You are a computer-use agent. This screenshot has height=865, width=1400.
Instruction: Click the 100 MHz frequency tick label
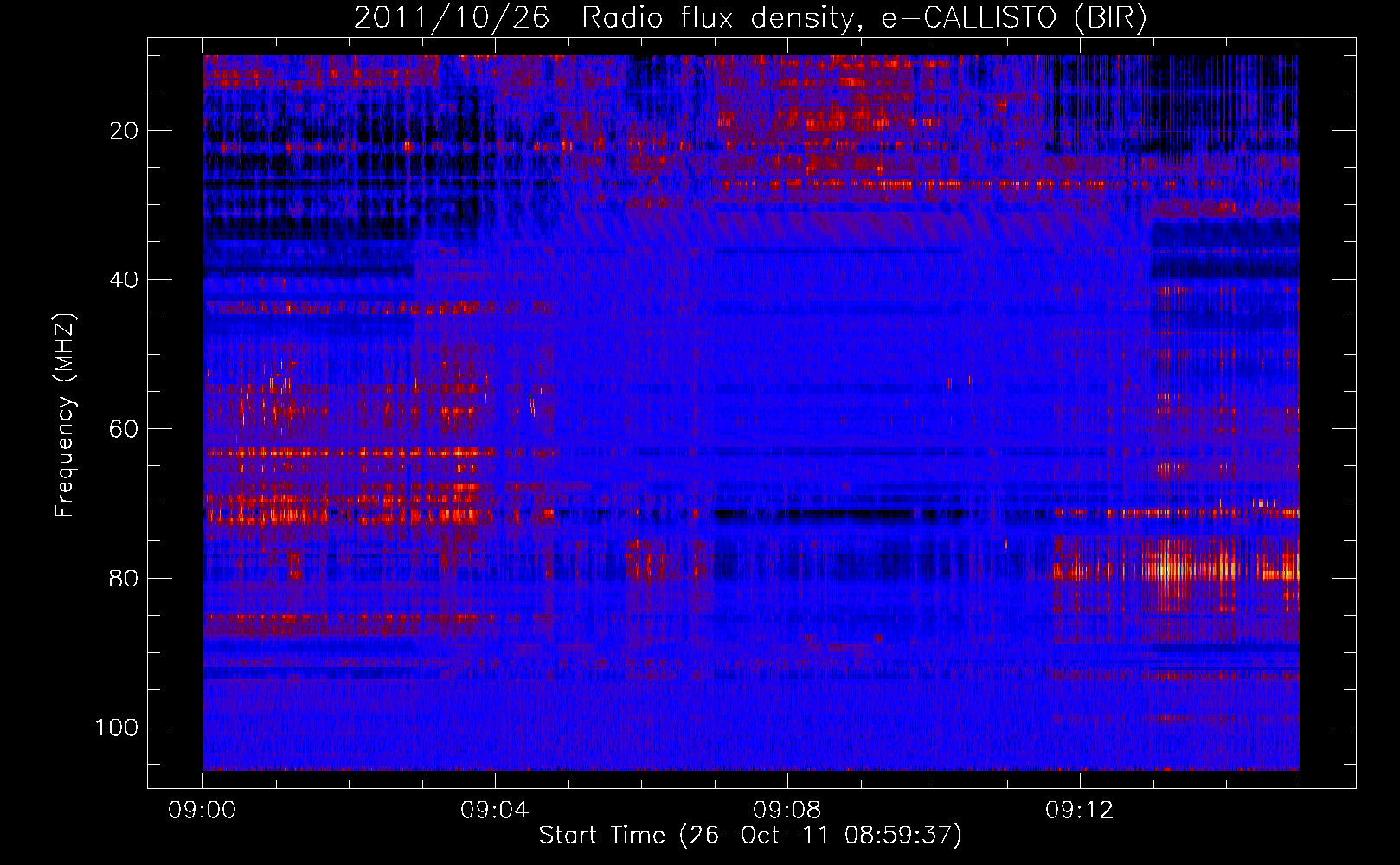point(117,727)
